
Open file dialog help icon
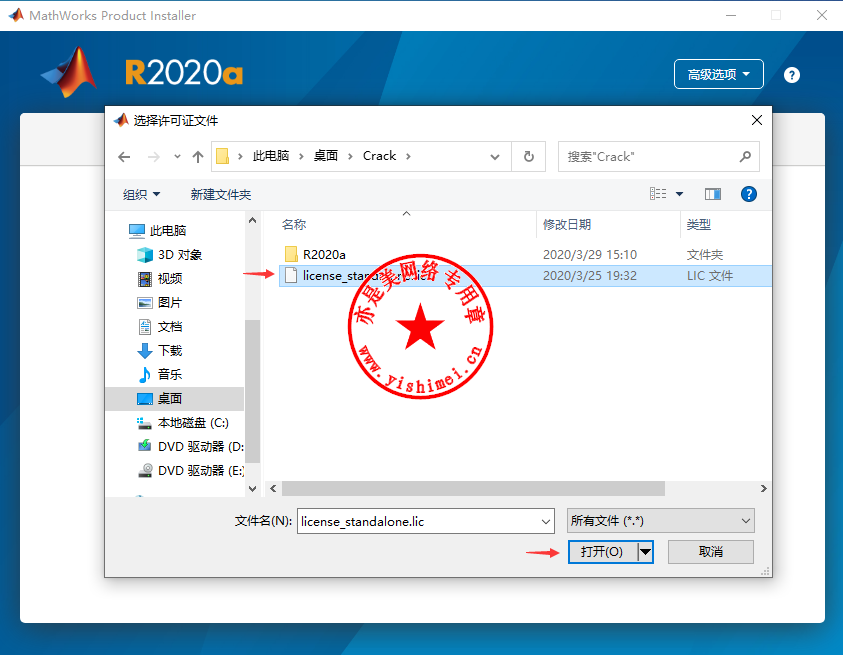coord(748,194)
